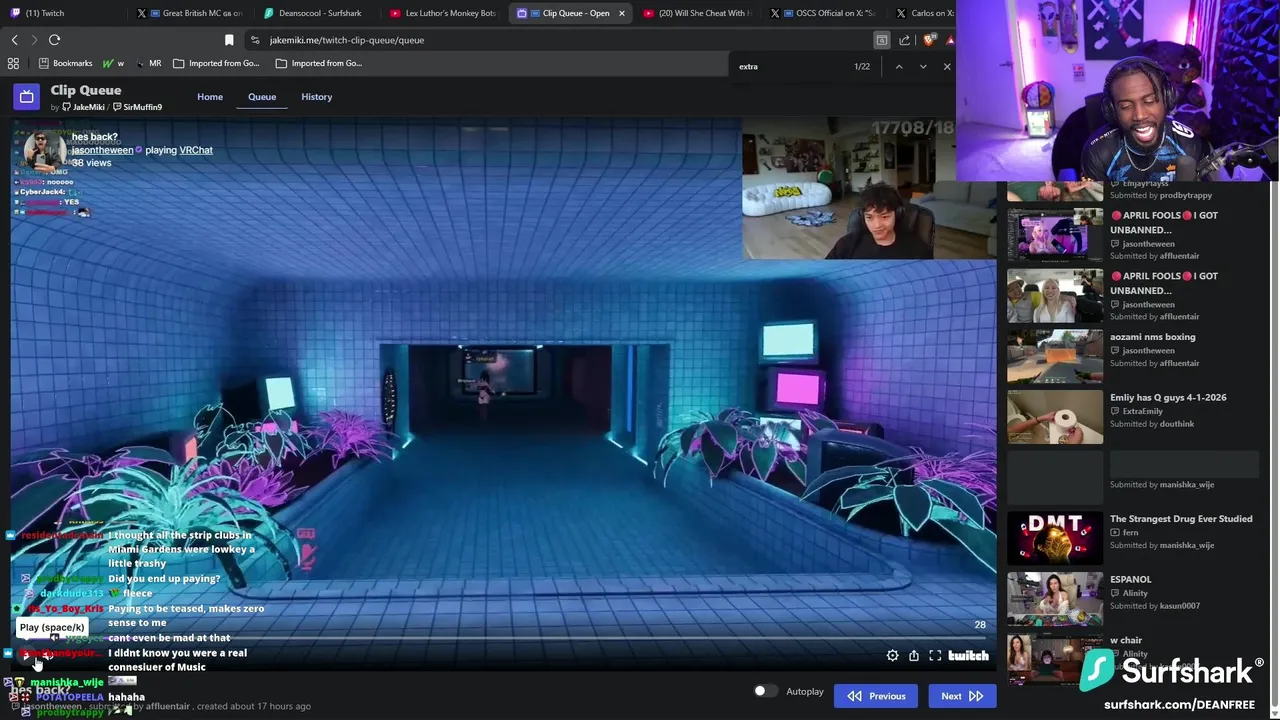Click the Clip Queue purple logo

27,97
